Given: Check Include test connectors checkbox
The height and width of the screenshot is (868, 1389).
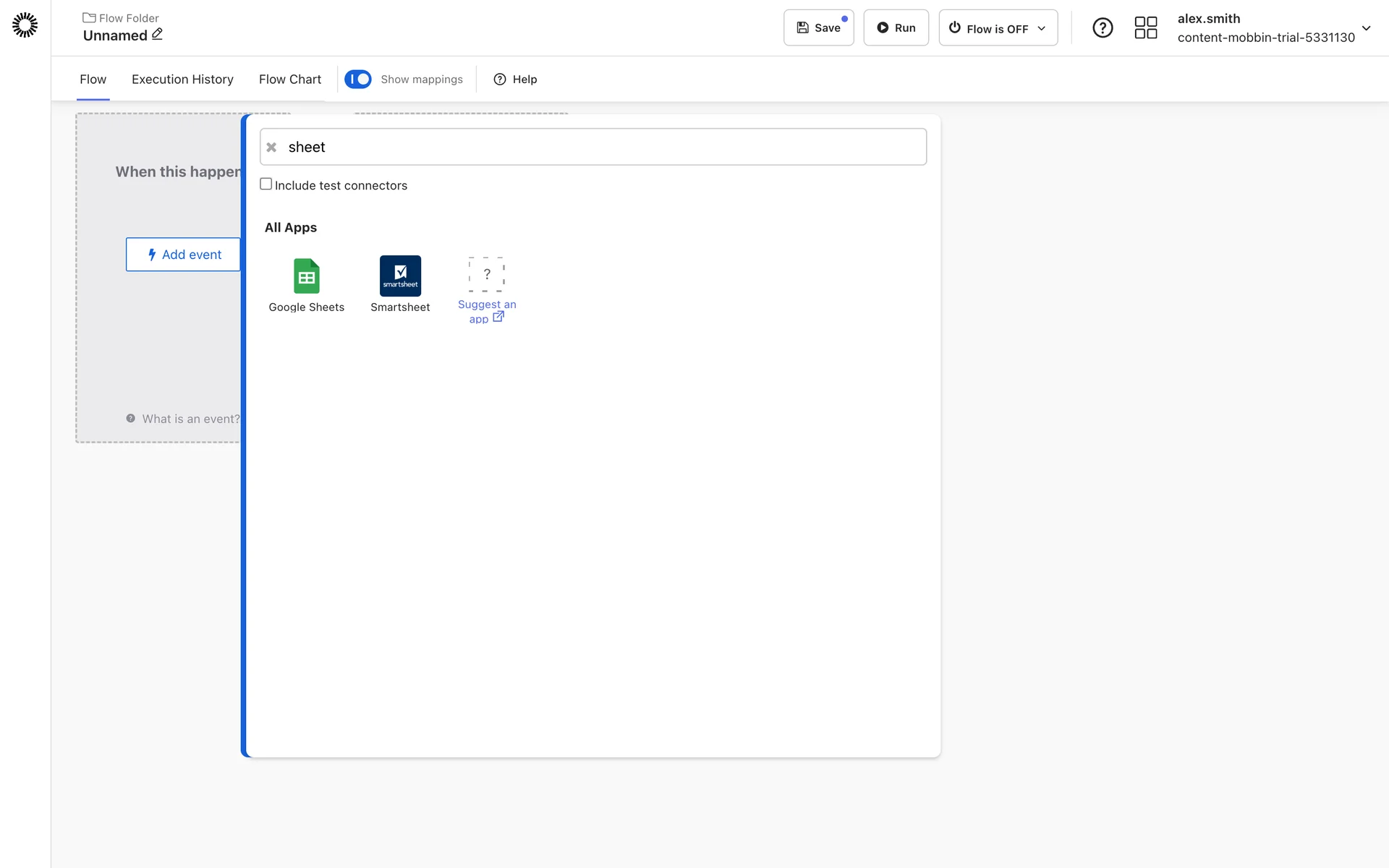Looking at the screenshot, I should pos(266,184).
